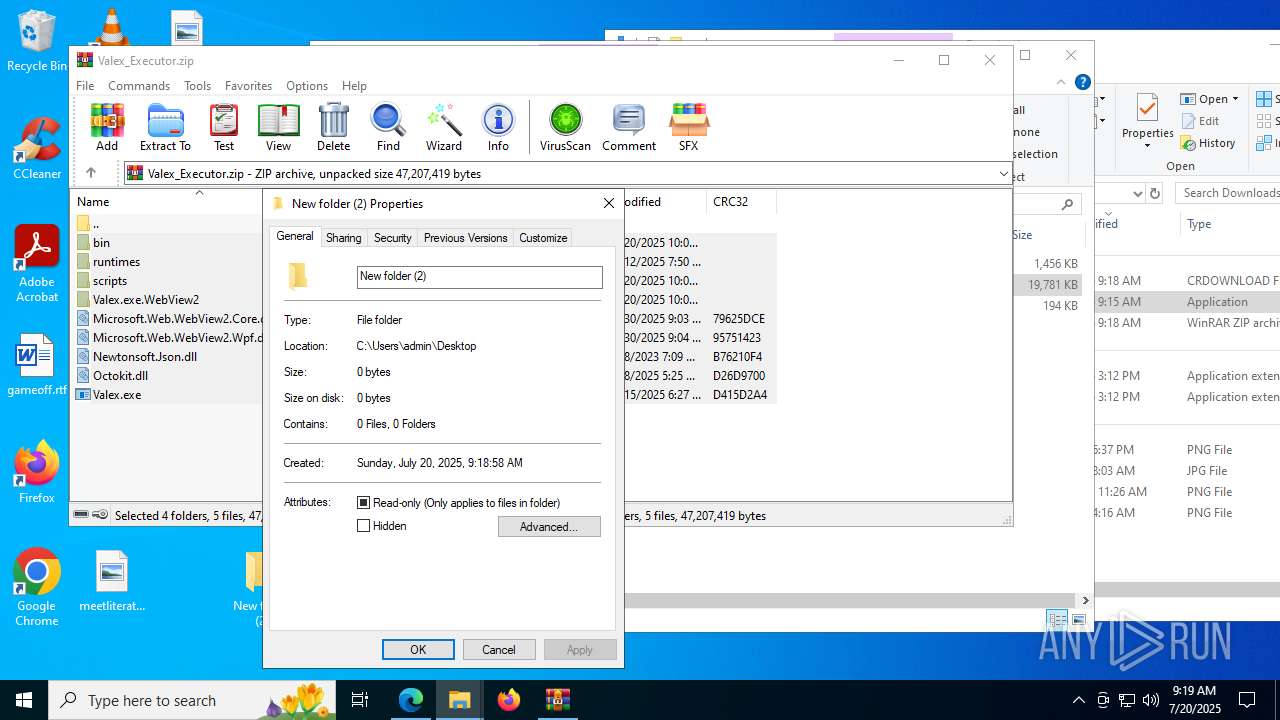Click the Comment toolbar icon

tap(629, 127)
